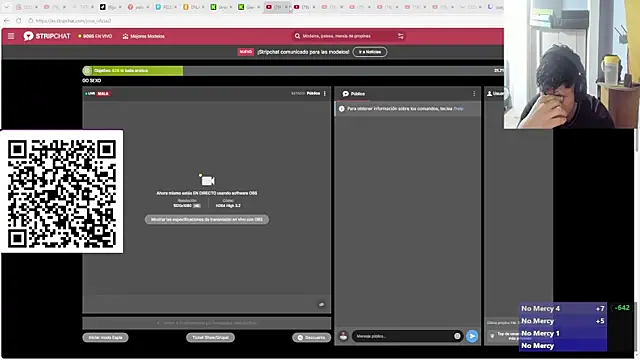
Task: Focus the models search field
Action: pyautogui.click(x=347, y=36)
